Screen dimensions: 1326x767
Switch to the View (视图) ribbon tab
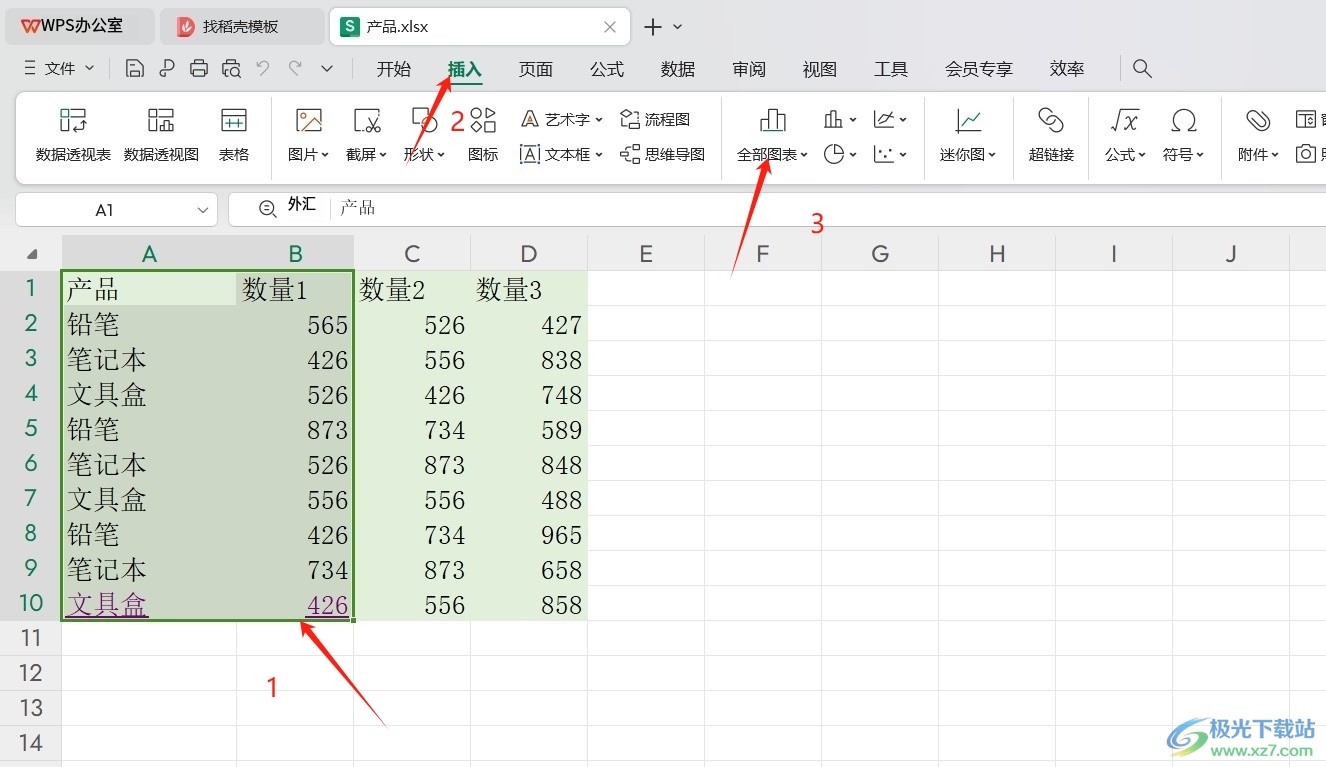point(820,69)
